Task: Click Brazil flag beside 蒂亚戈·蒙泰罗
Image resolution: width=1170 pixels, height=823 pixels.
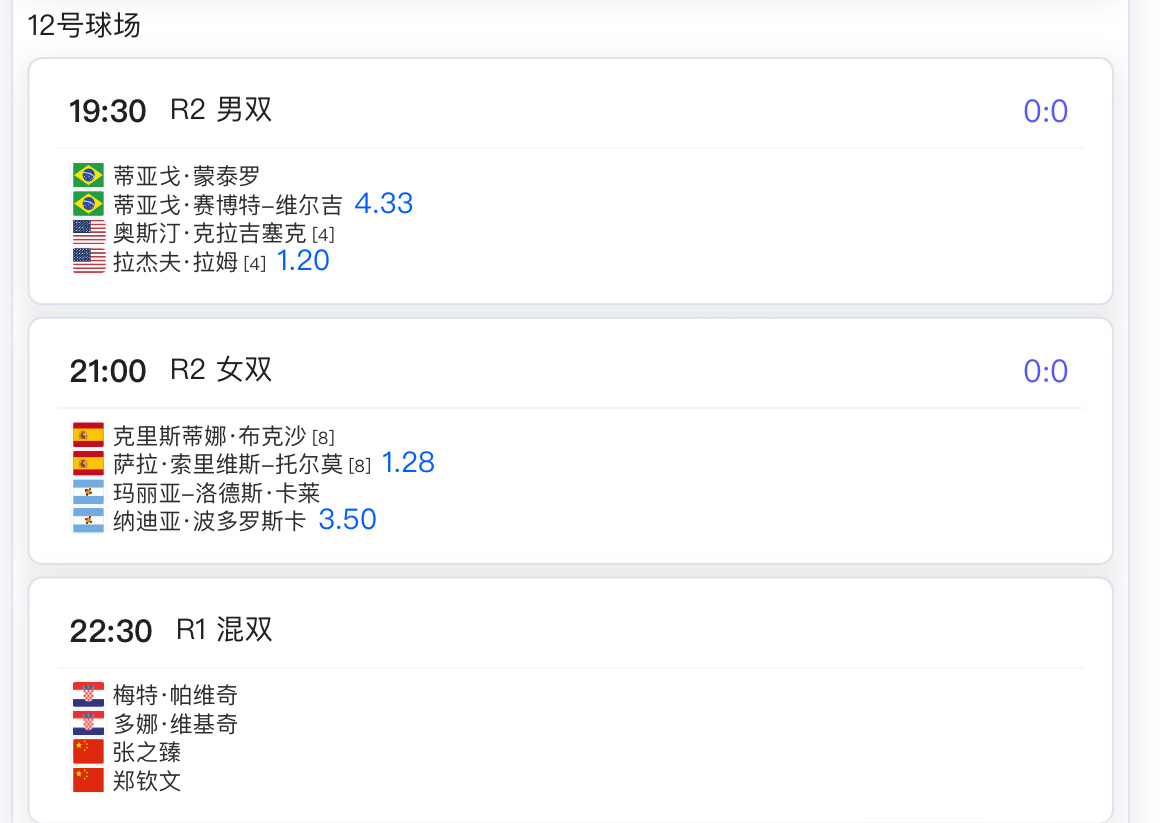Action: (88, 175)
